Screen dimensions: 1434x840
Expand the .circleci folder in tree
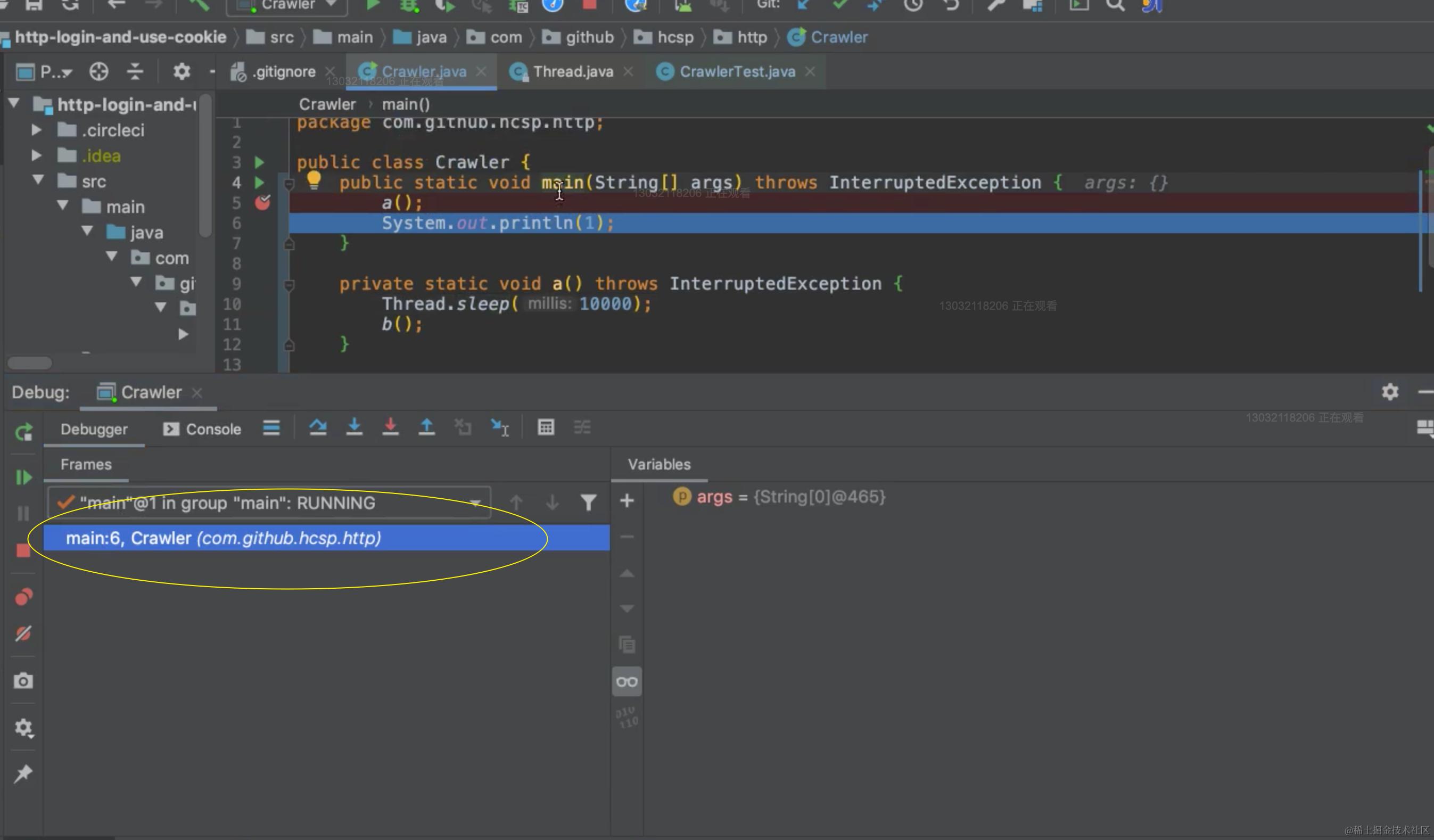(36, 130)
